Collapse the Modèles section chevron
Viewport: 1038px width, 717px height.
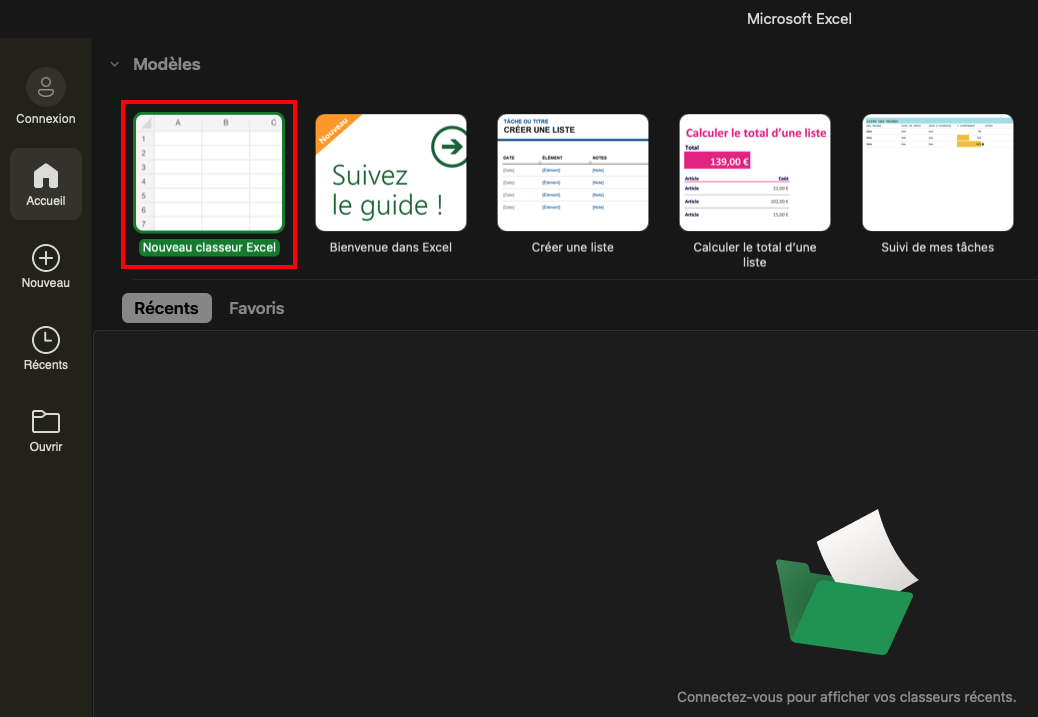[x=114, y=65]
